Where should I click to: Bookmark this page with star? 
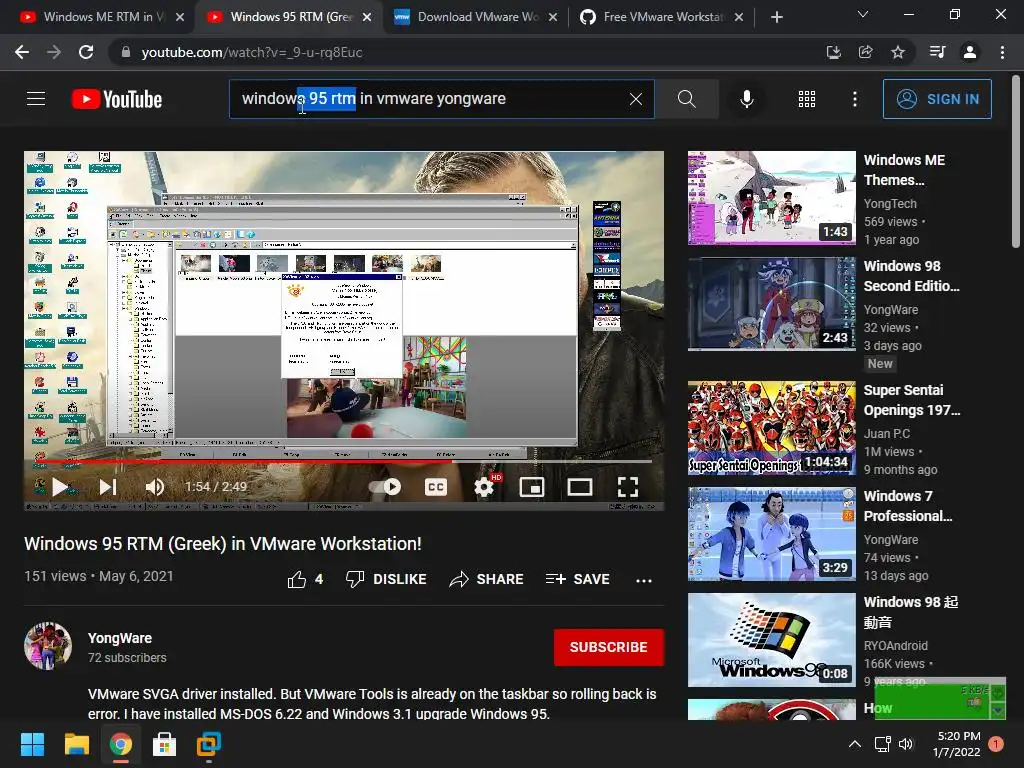(898, 52)
